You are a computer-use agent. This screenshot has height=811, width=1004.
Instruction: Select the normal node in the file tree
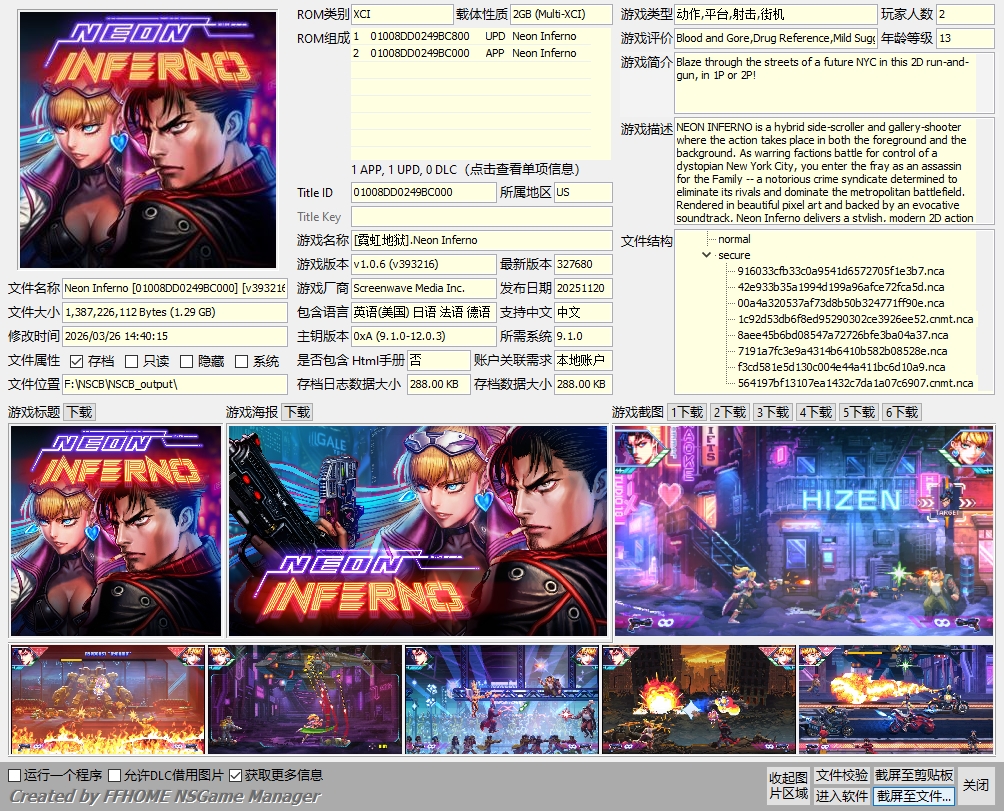click(733, 239)
